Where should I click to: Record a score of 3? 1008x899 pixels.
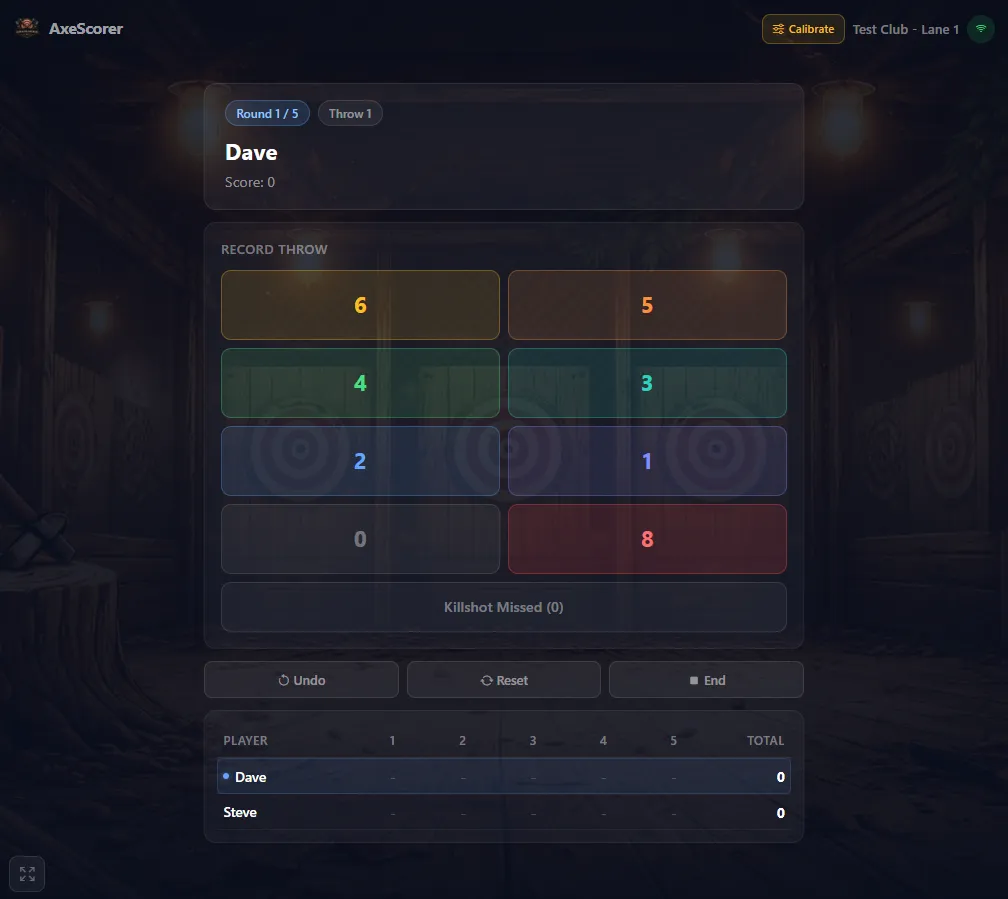(647, 383)
